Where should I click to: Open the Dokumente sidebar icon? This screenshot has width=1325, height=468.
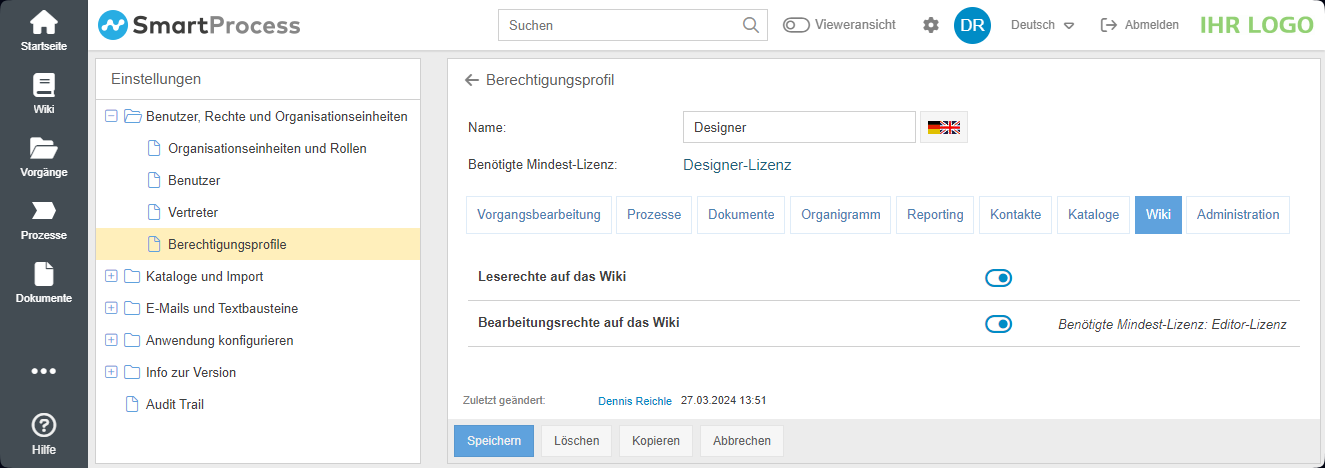point(43,274)
